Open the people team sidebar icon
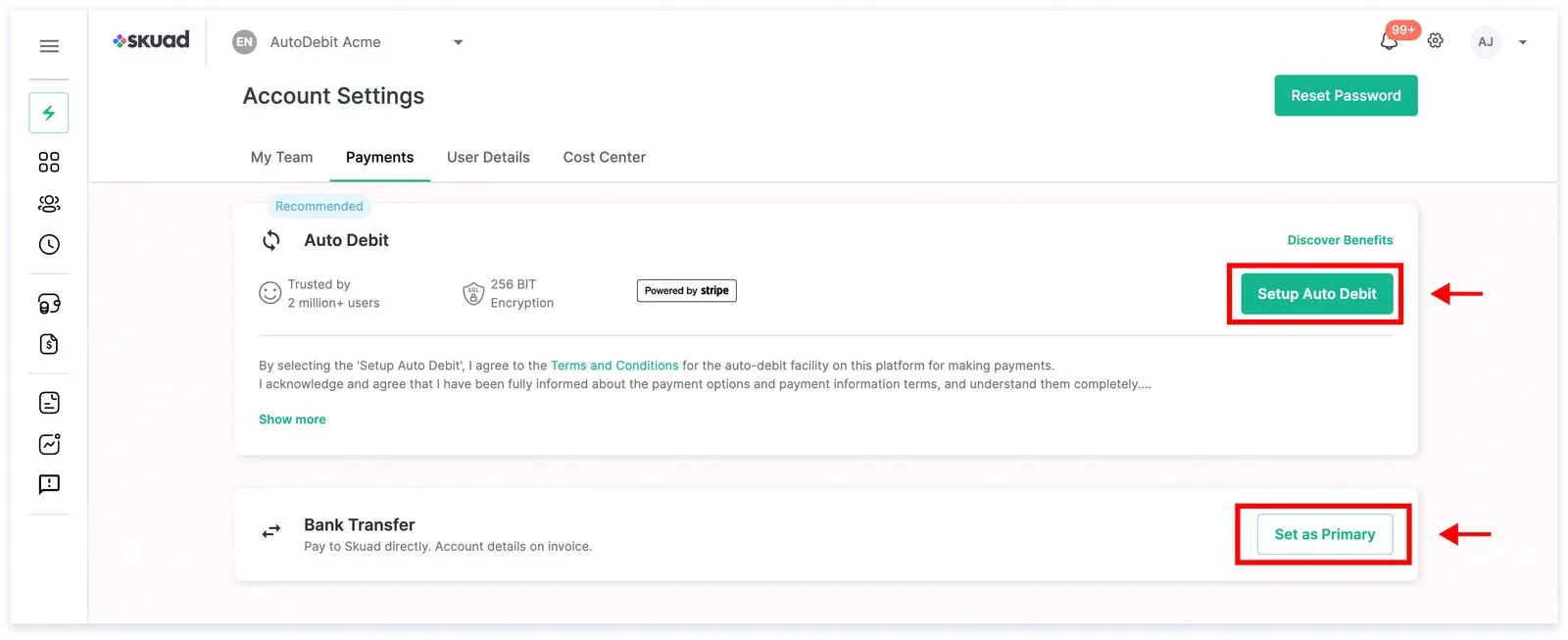This screenshot has width=1568, height=640. pos(49,203)
